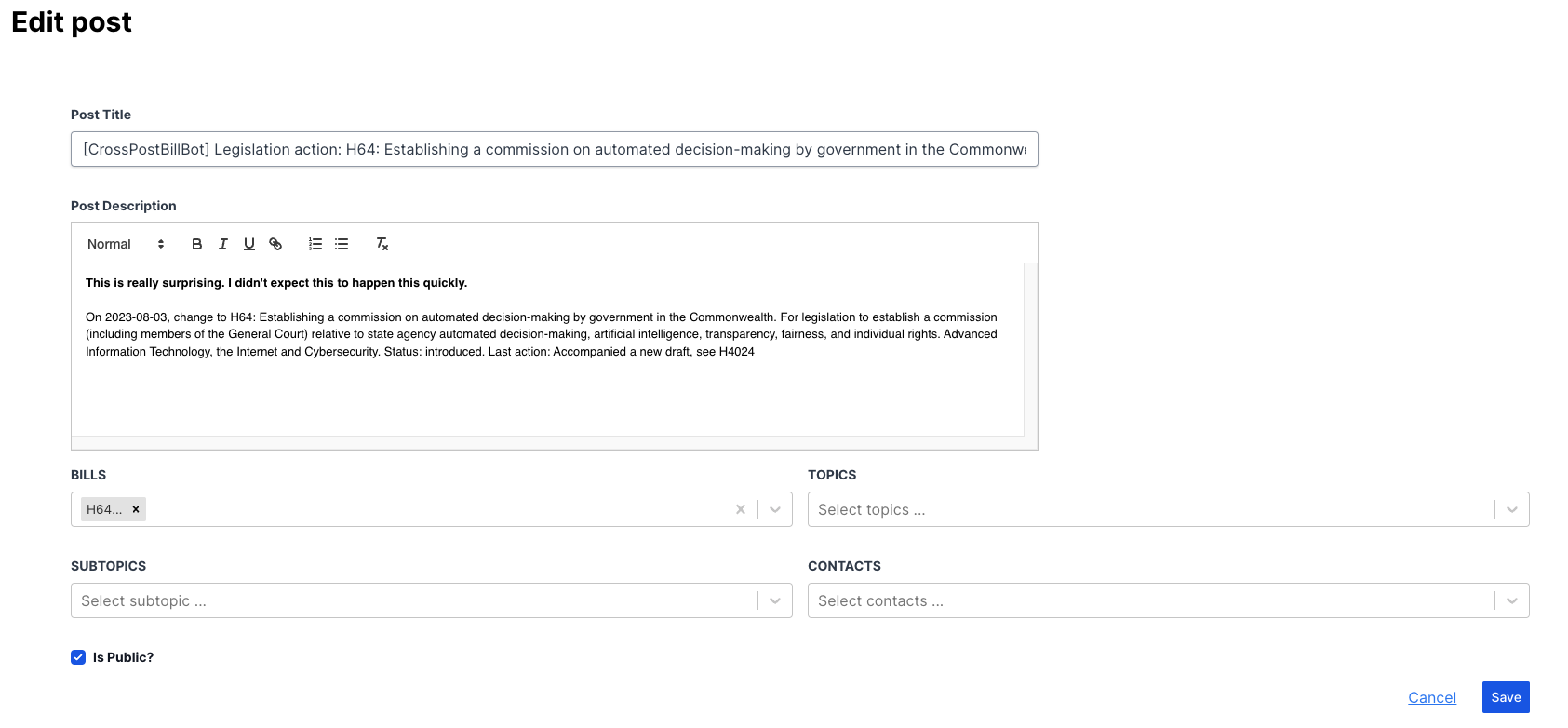
Task: Click the Cancel link
Action: [1431, 697]
